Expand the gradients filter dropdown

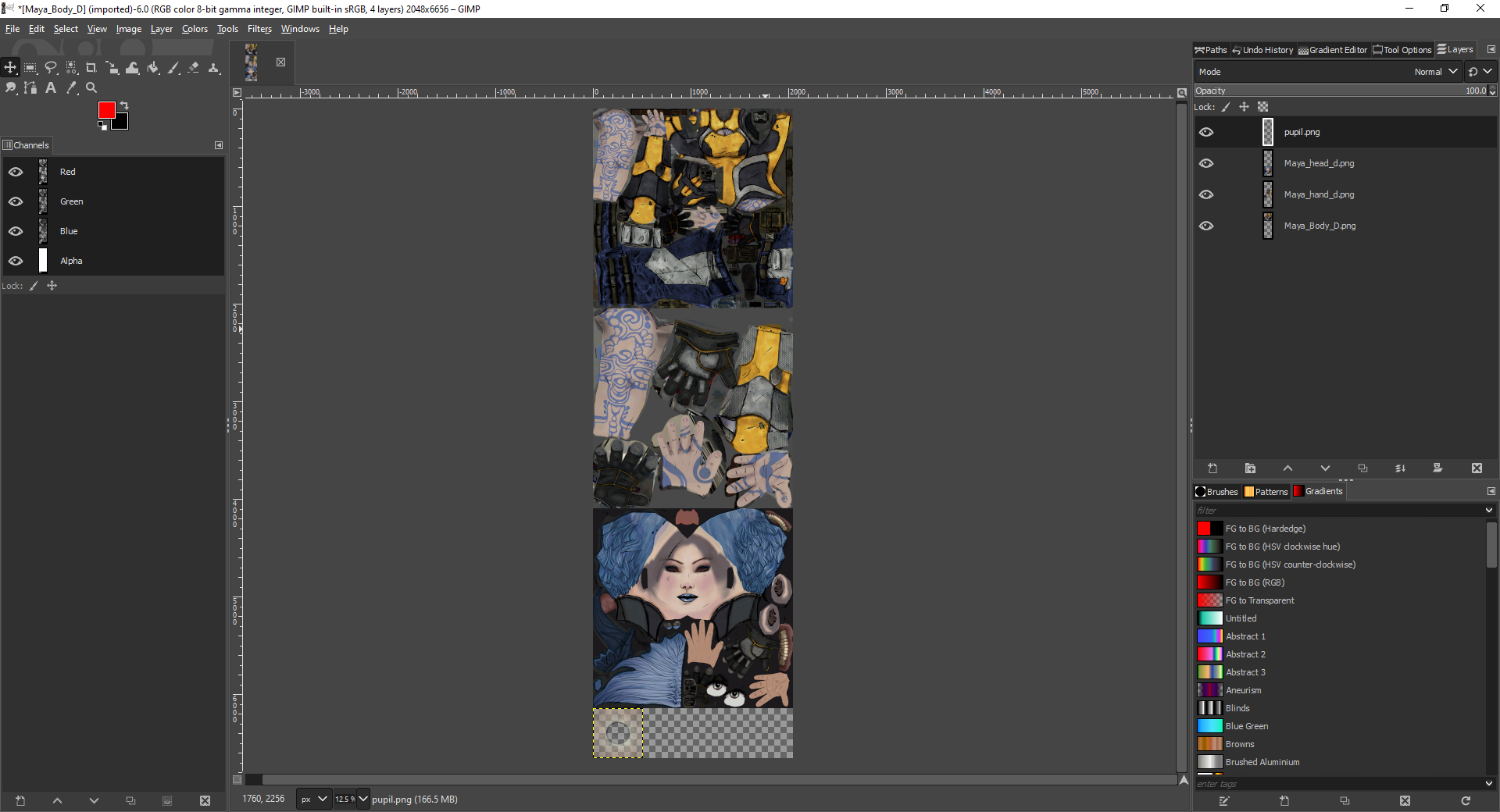pyautogui.click(x=1489, y=510)
